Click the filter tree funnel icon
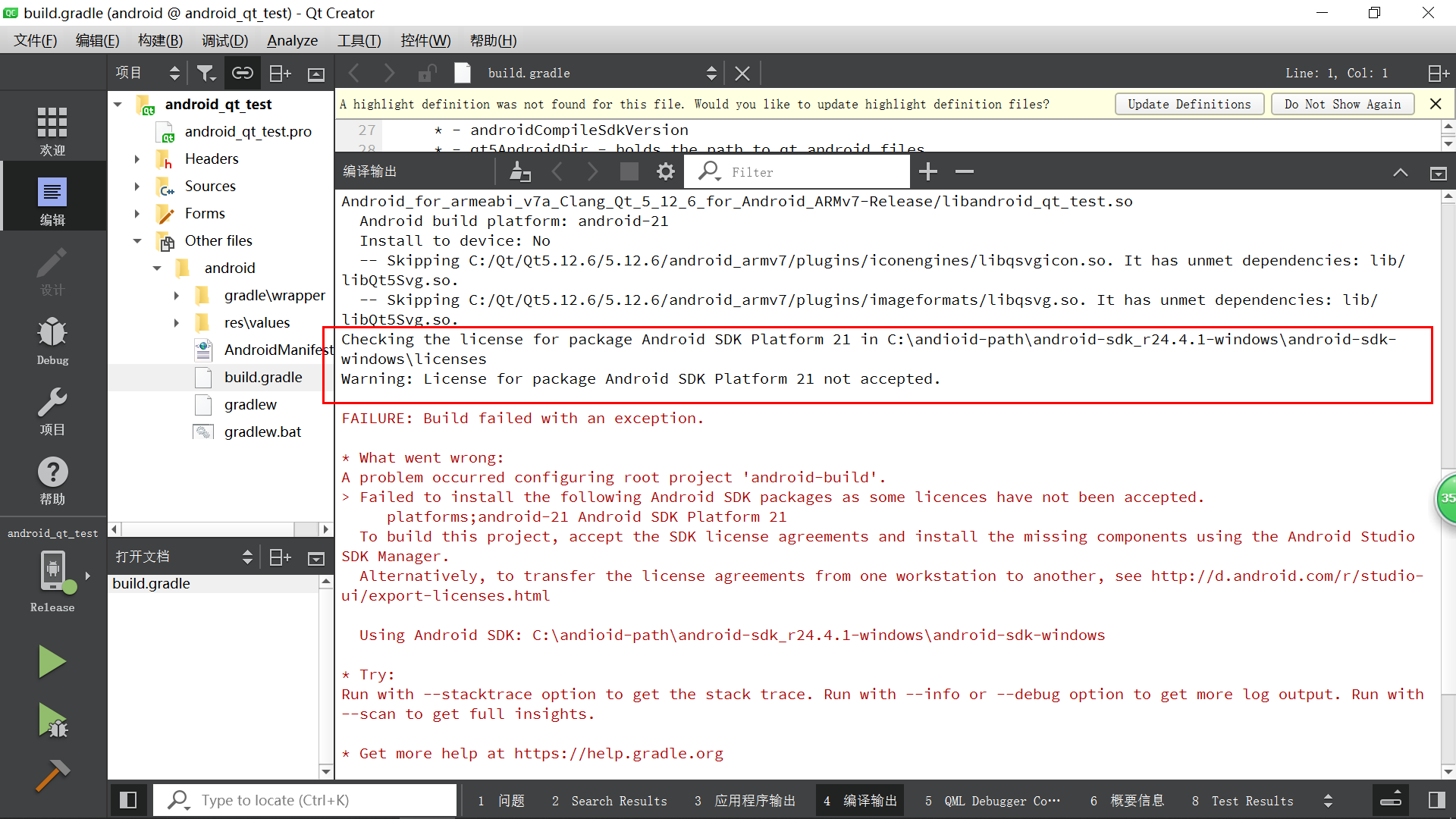Screen dimensions: 1456x819 (x=206, y=73)
